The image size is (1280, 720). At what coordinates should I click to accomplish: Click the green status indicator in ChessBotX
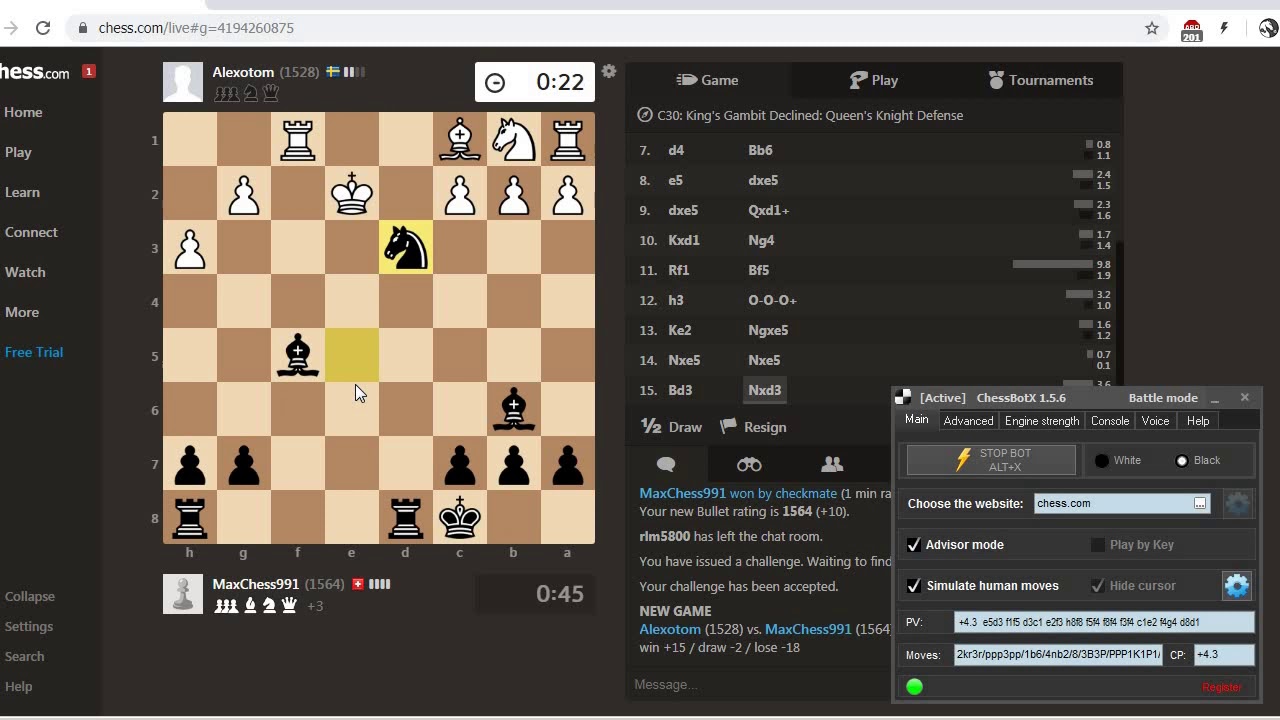pyautogui.click(x=914, y=686)
